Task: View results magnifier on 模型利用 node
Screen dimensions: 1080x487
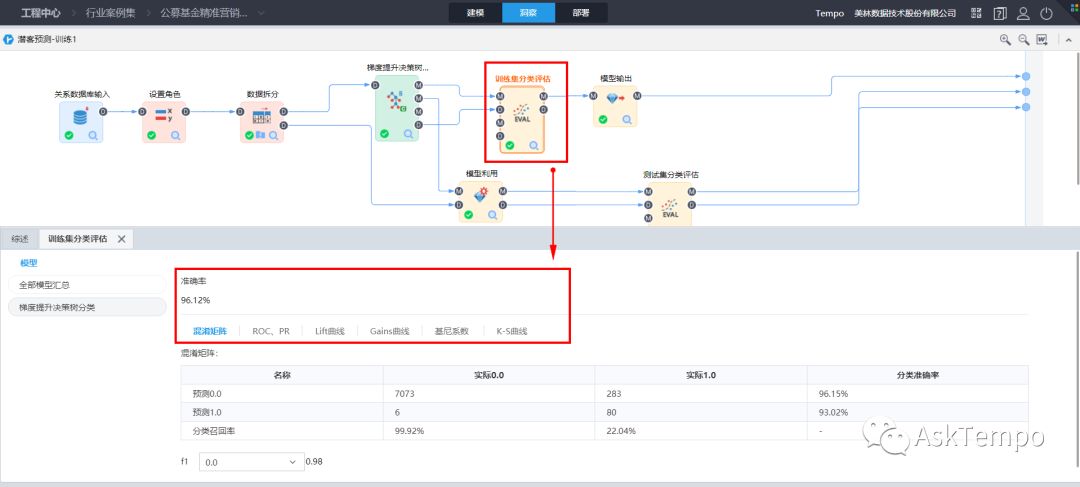Action: tap(492, 215)
